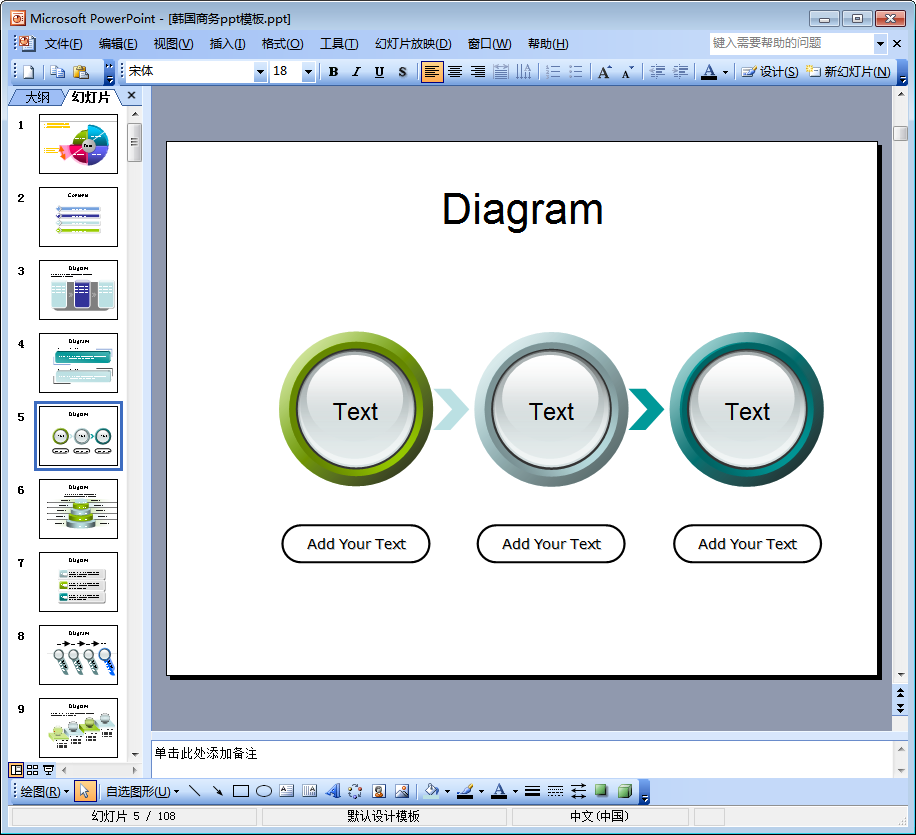916x835 pixels.
Task: Insert clip art
Action: tap(379, 791)
